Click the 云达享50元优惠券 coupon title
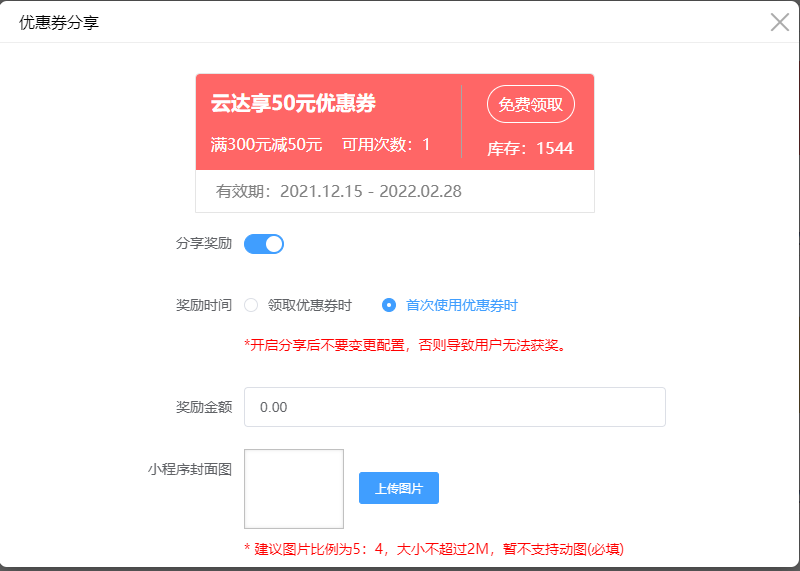Viewport: 800px width, 571px height. pyautogui.click(x=293, y=103)
